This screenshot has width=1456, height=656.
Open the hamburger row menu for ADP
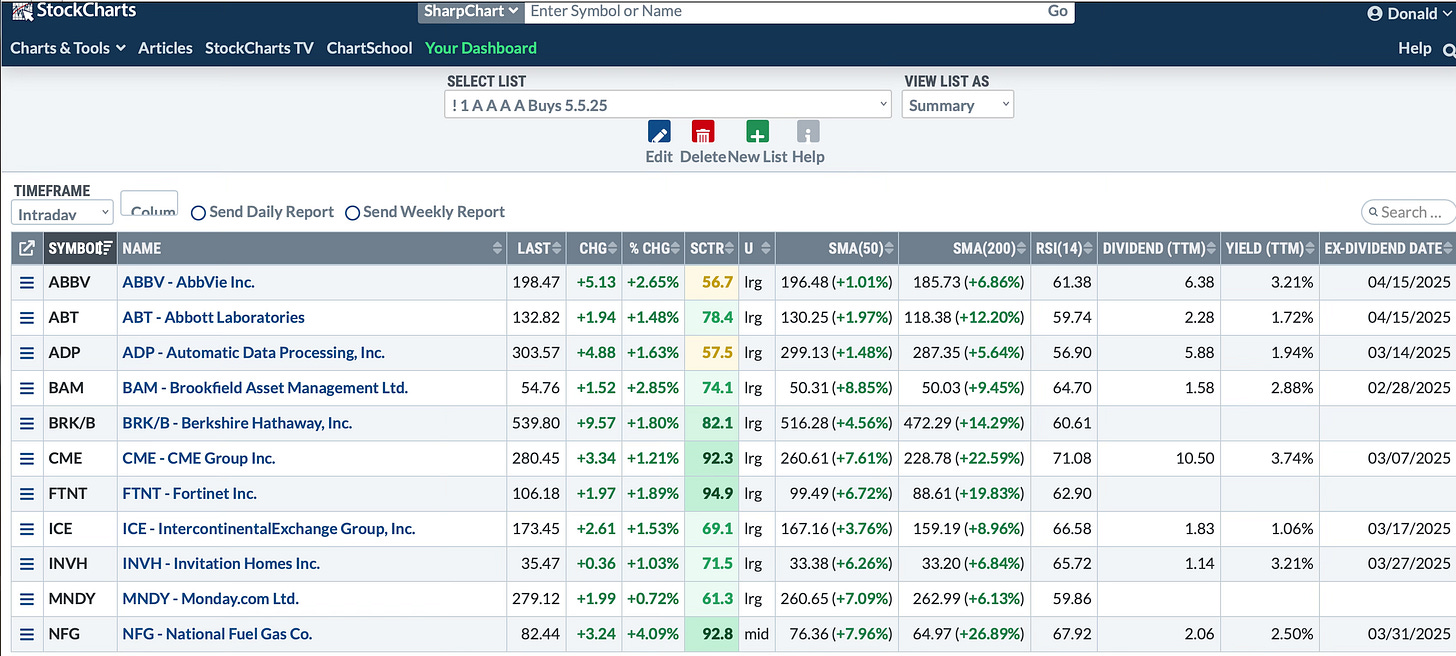click(27, 352)
